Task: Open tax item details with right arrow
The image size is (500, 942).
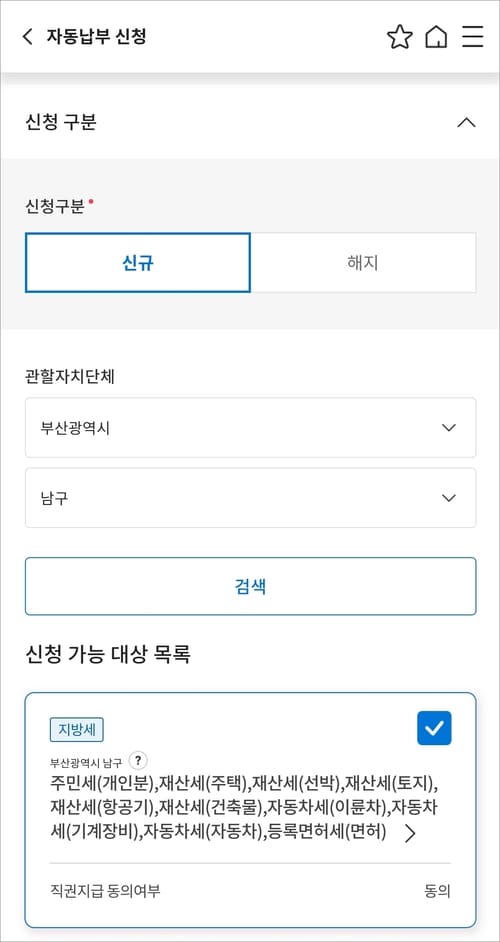Action: pyautogui.click(x=410, y=834)
